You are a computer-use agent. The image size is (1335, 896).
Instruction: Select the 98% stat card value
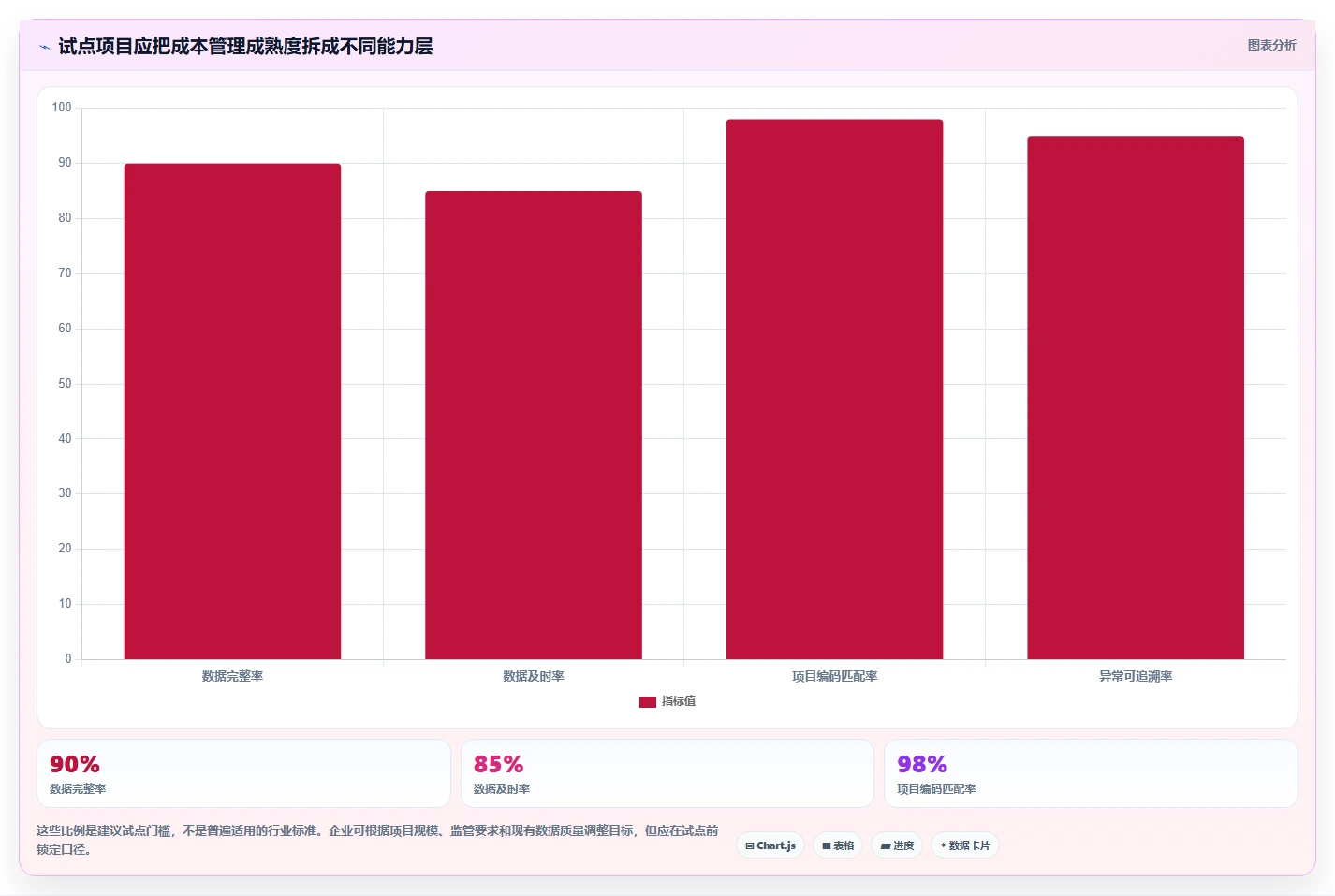pyautogui.click(x=922, y=765)
